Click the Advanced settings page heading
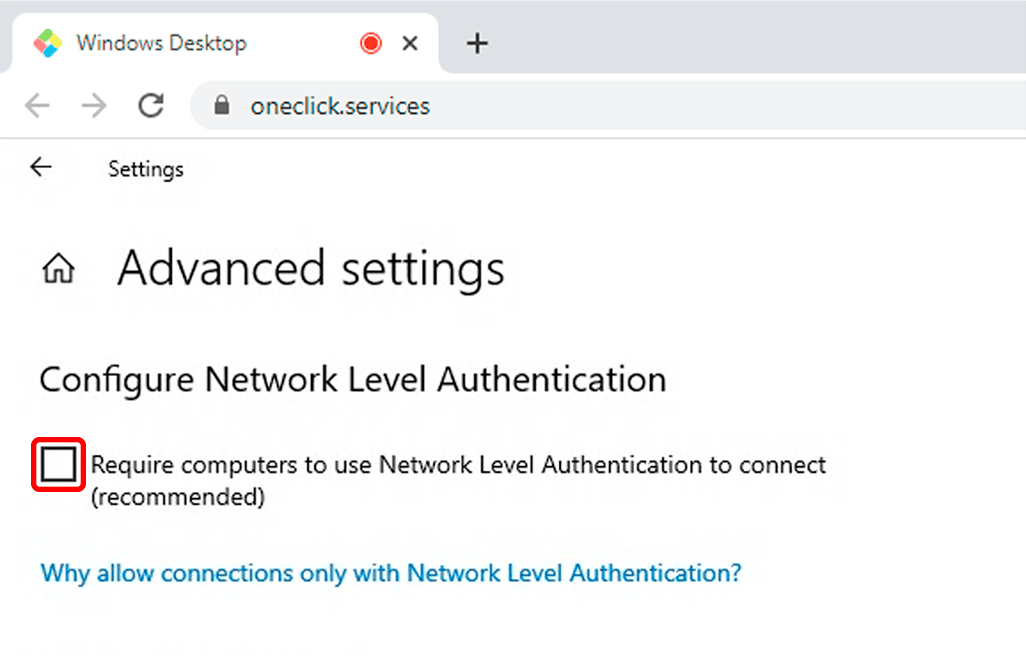Screen dimensions: 1026x656 pos(310,269)
